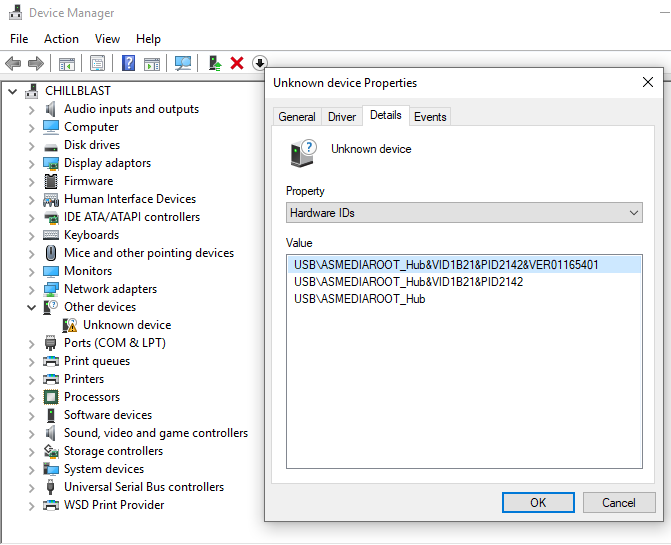Collapse the Other devices category
Viewport: 671px width, 545px height.
tap(31, 307)
